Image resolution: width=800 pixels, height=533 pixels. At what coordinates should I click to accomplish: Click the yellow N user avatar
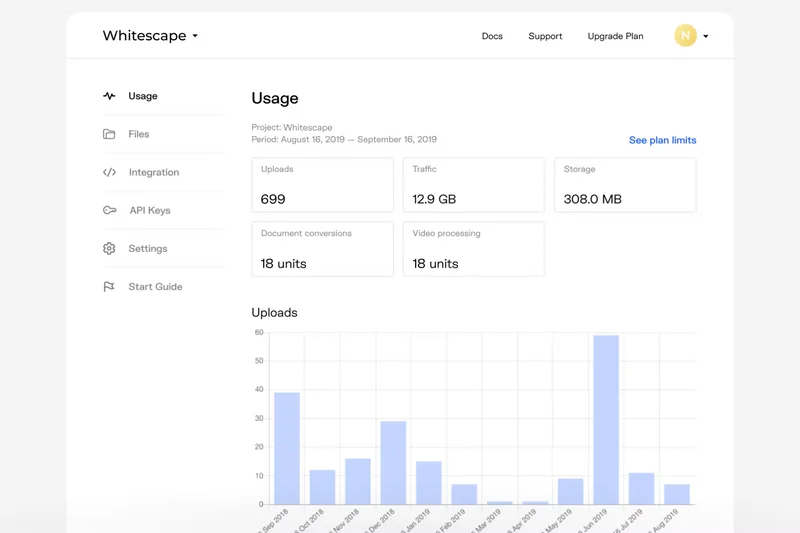685,36
